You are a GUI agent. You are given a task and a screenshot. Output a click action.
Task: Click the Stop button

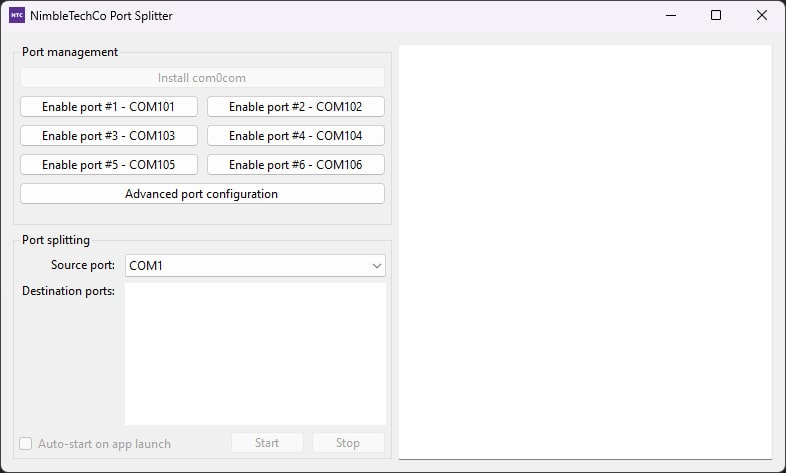[x=348, y=443]
